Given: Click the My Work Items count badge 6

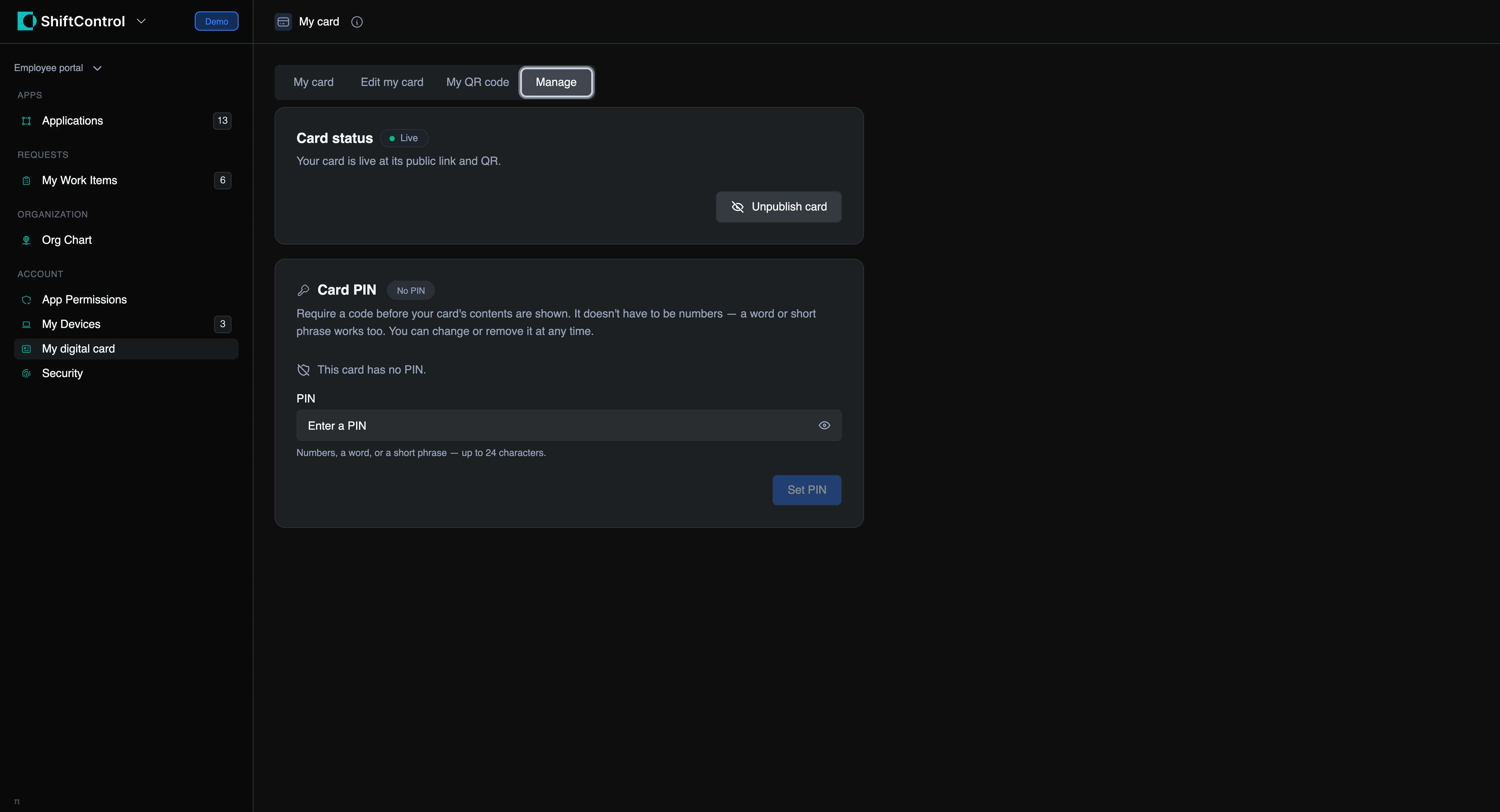Looking at the screenshot, I should (x=222, y=180).
